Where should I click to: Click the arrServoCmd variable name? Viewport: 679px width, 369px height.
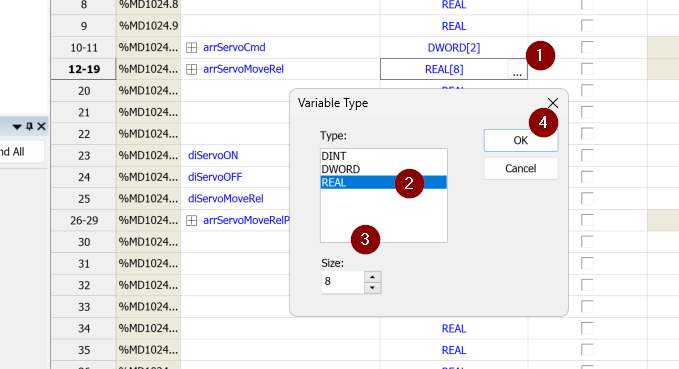(234, 48)
